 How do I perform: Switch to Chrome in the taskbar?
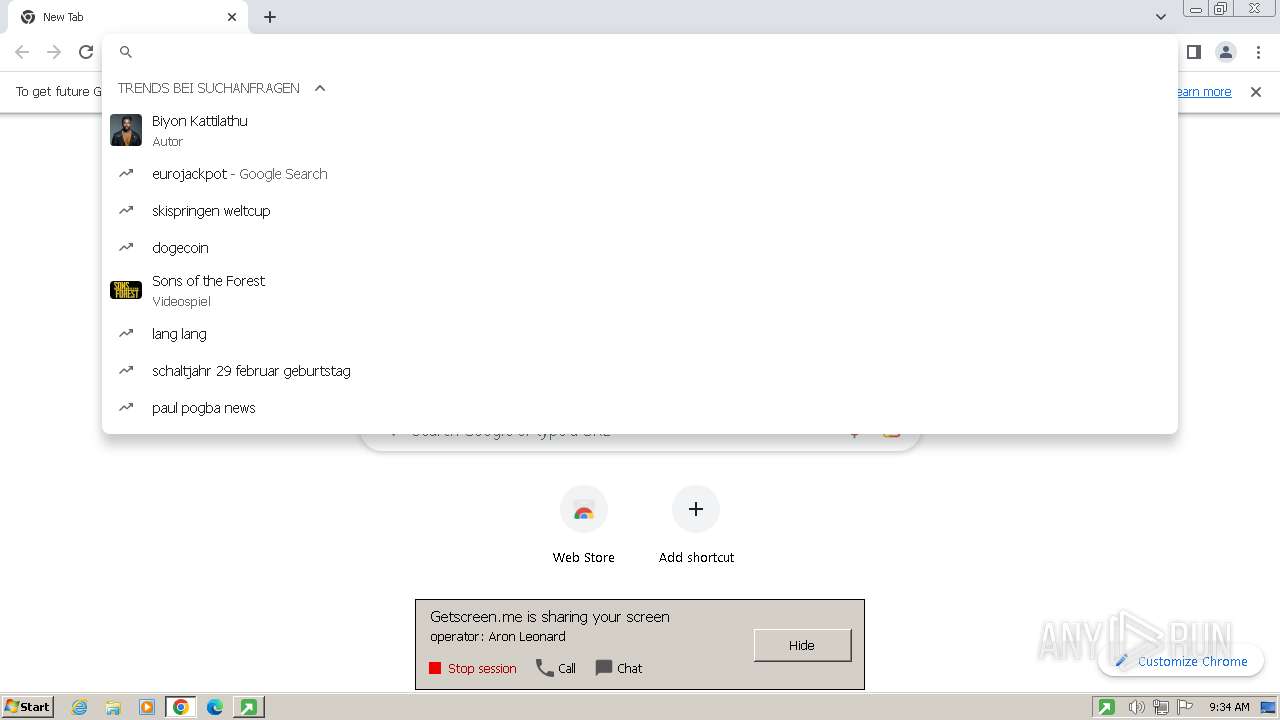point(181,707)
